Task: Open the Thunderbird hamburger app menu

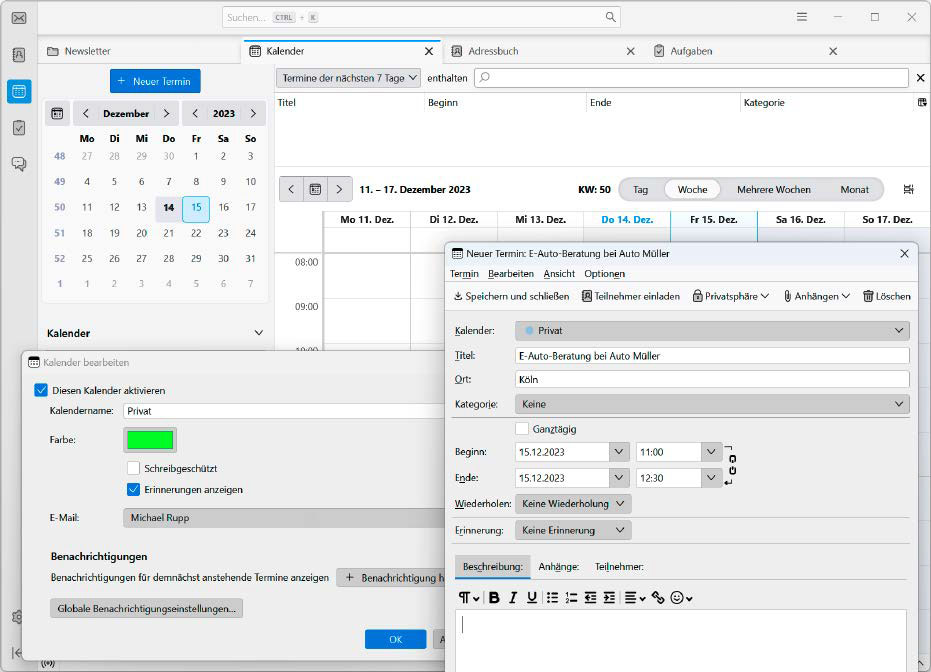Action: (802, 17)
